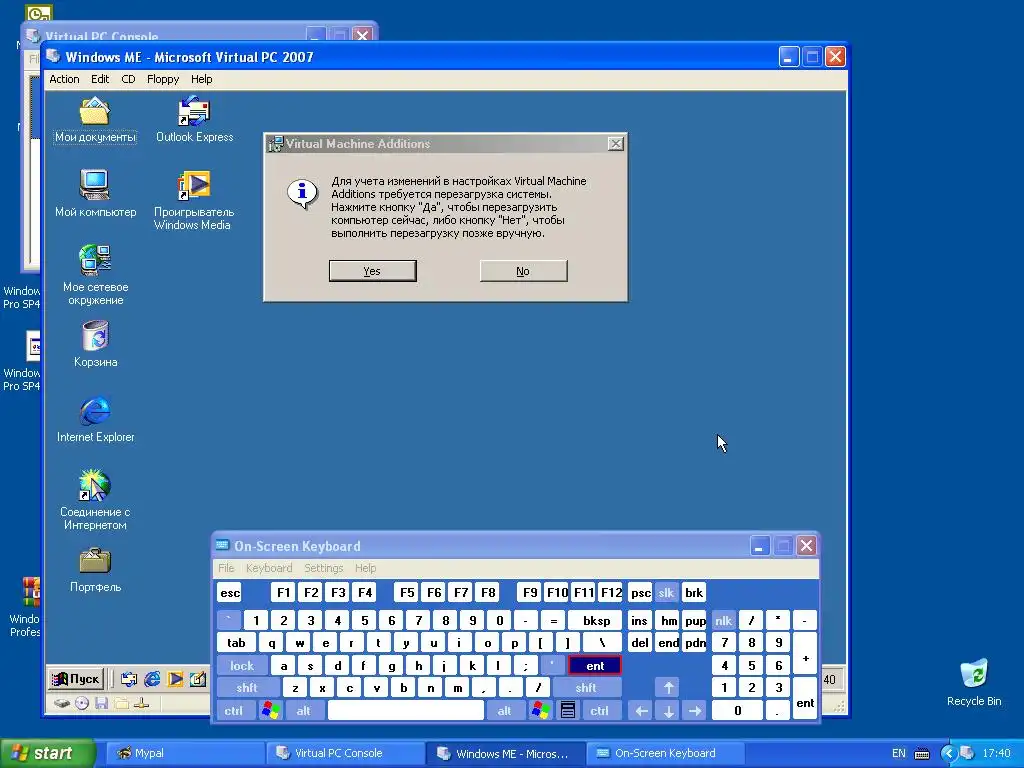The width and height of the screenshot is (1024, 768).
Task: Open the Floppy menu in Virtual PC
Action: click(x=163, y=79)
